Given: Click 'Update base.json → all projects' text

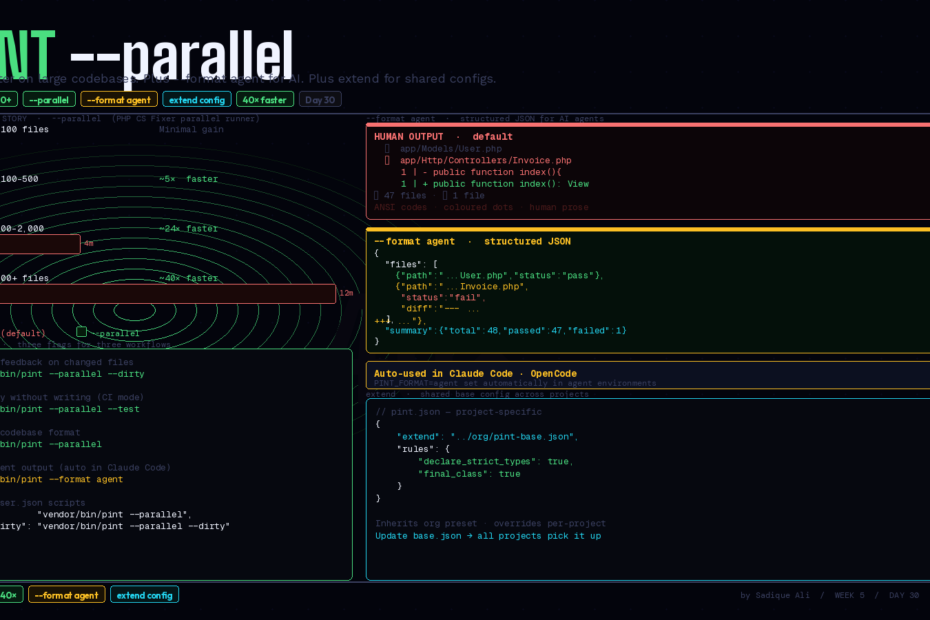Looking at the screenshot, I should point(488,536).
